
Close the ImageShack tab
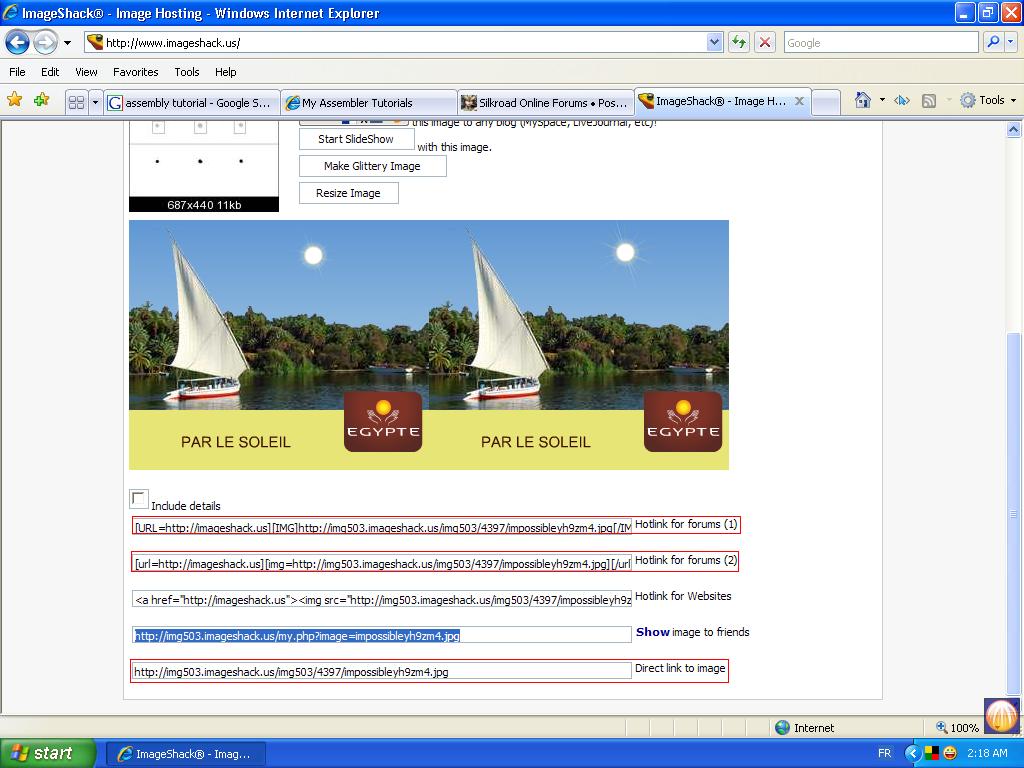pos(799,101)
